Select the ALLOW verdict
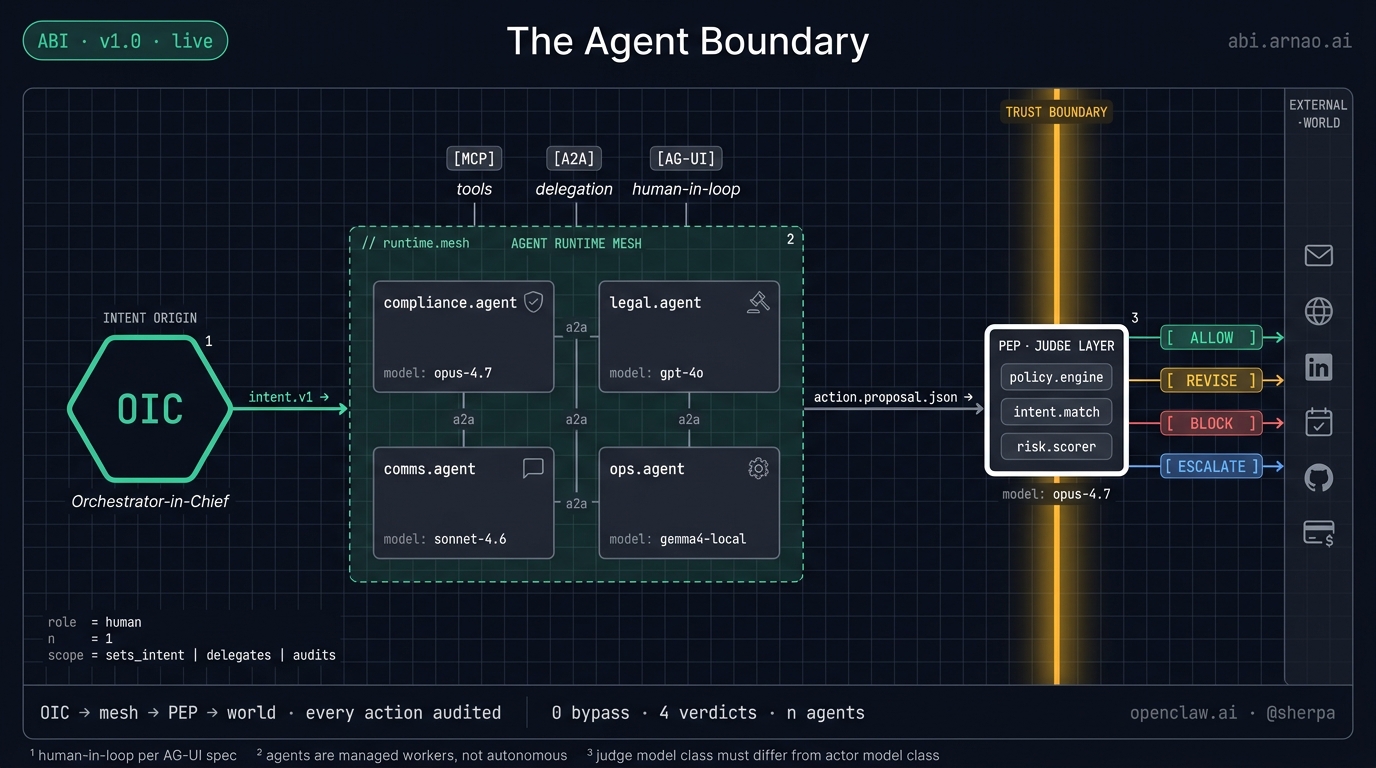 [1211, 338]
